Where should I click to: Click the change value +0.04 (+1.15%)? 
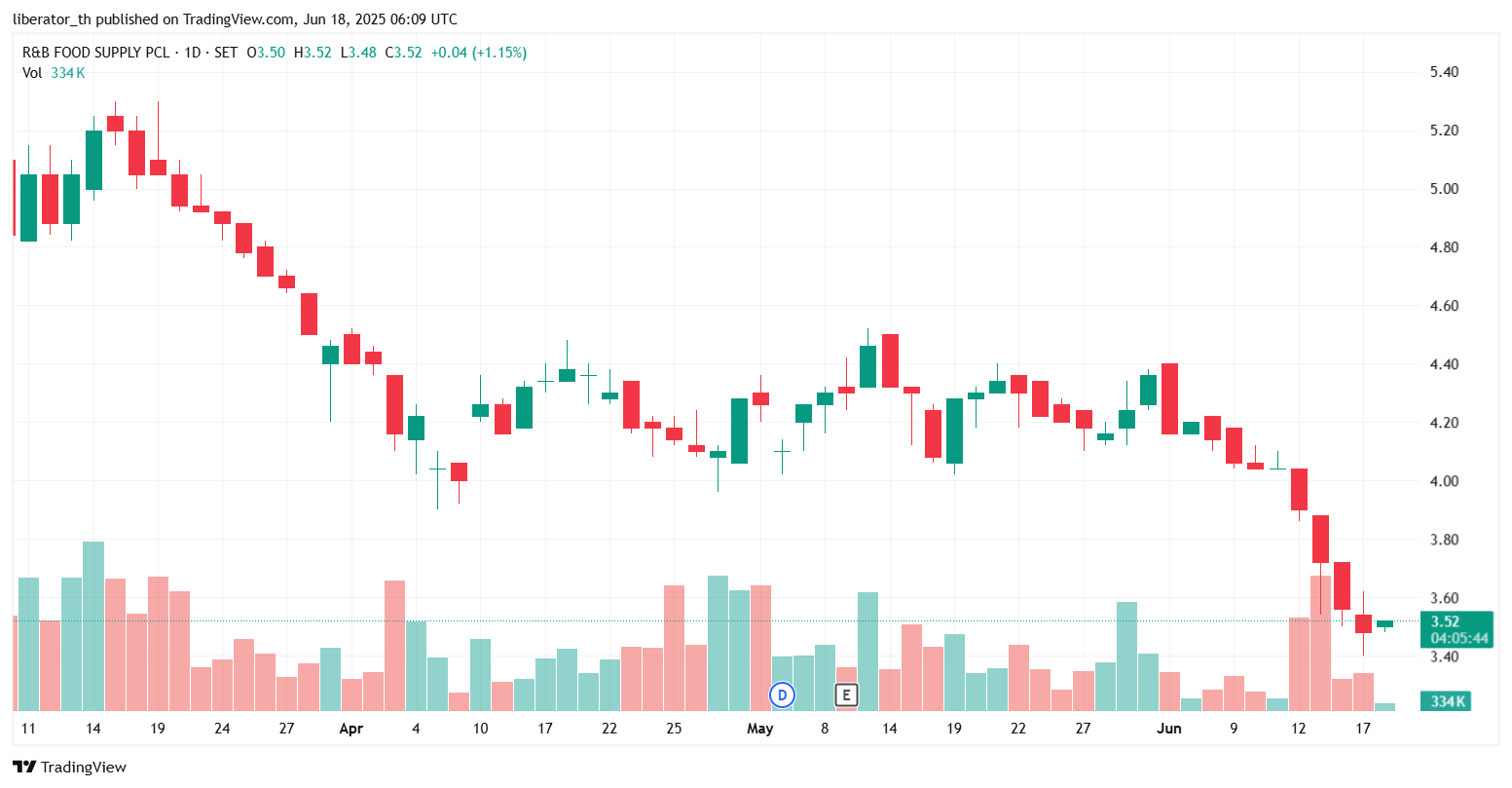478,53
